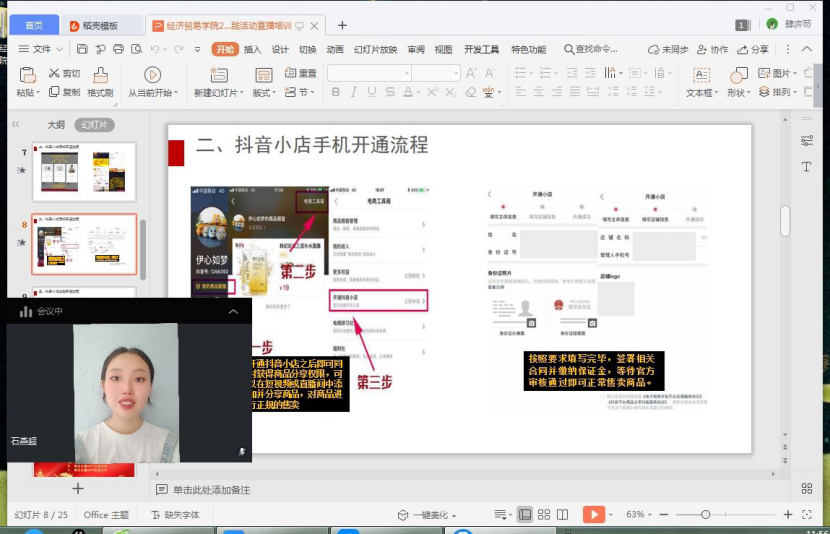Click the Collaborate (协作) button

pyautogui.click(x=713, y=49)
